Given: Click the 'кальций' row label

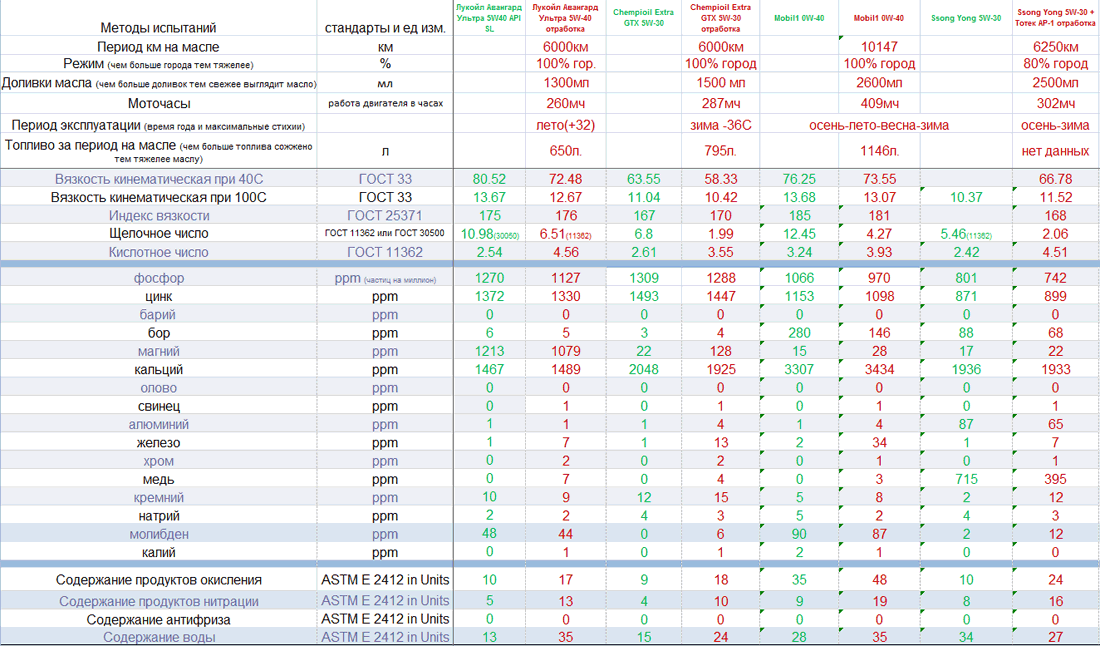Looking at the screenshot, I should (x=159, y=370).
